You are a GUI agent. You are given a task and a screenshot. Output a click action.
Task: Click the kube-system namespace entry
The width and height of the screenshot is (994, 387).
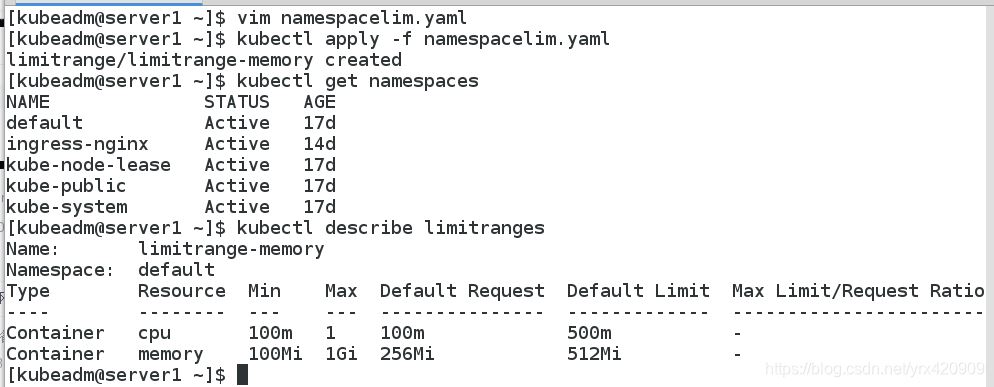pos(66,207)
